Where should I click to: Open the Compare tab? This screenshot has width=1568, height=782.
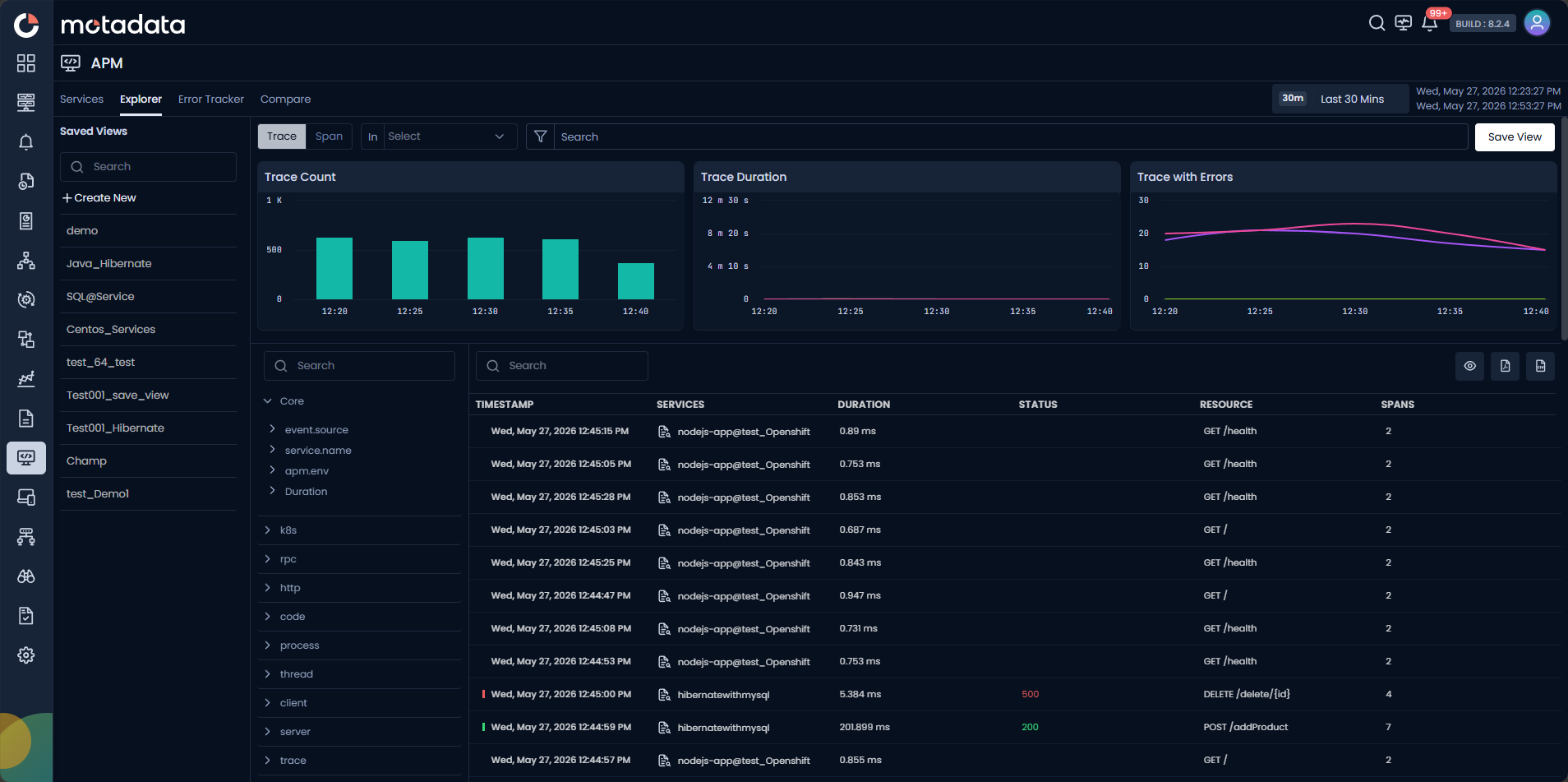point(285,99)
